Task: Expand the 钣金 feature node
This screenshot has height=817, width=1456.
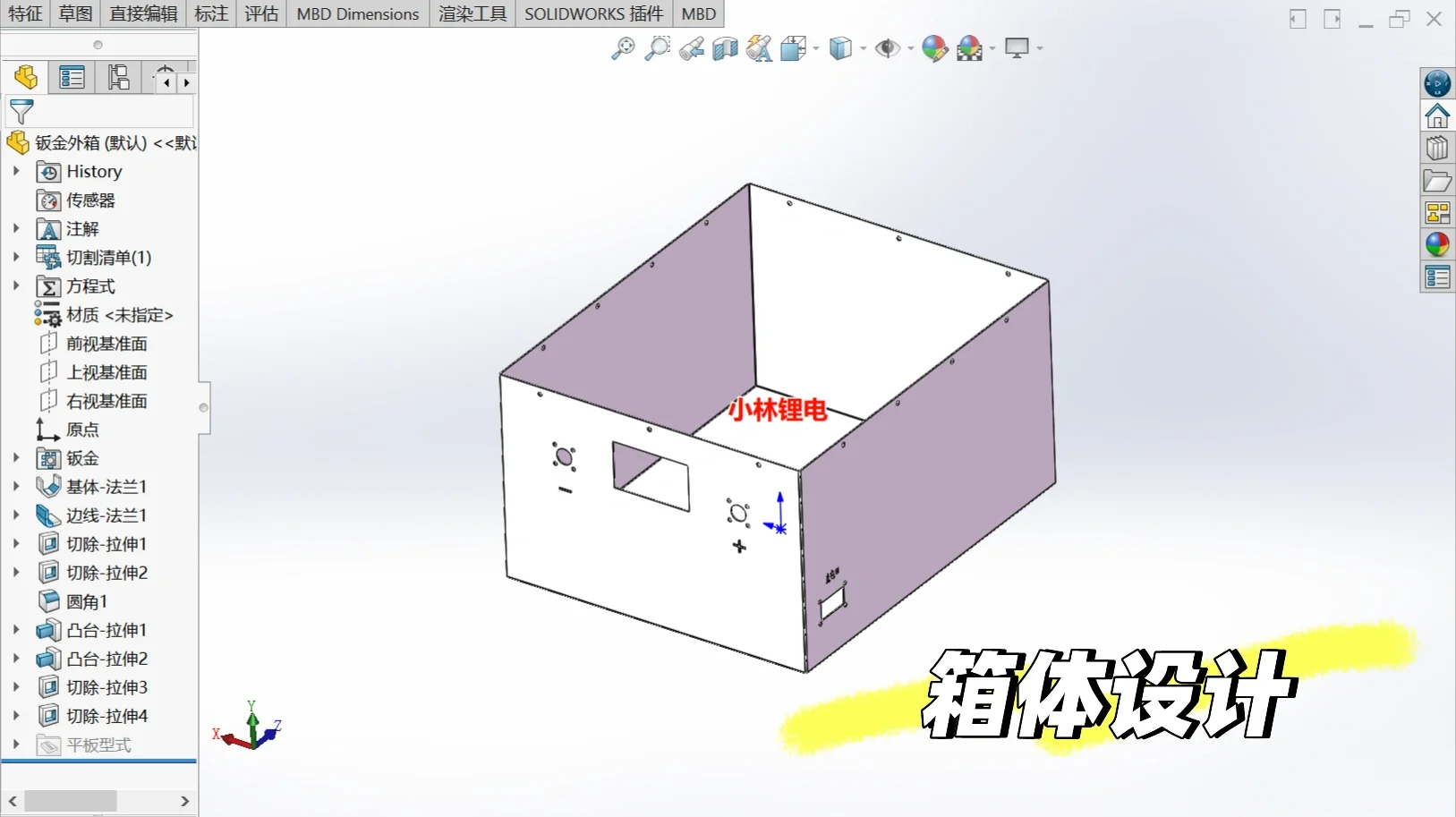Action: (x=16, y=457)
